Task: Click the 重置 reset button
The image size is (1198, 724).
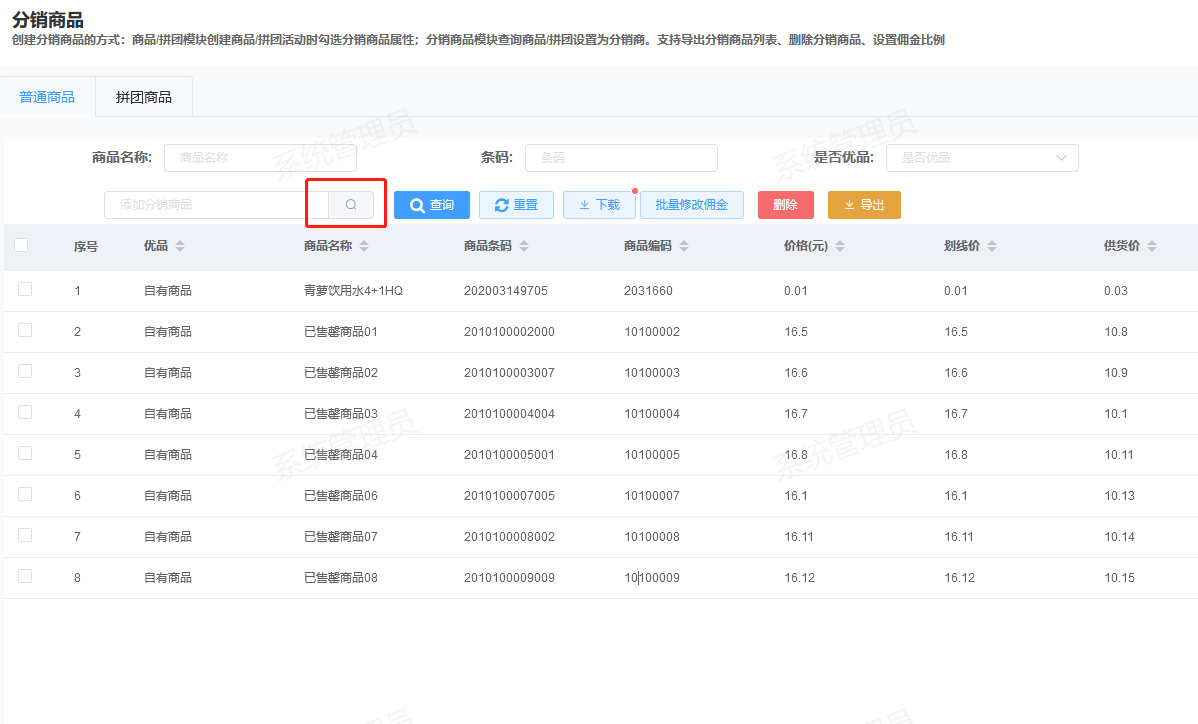Action: click(x=516, y=205)
